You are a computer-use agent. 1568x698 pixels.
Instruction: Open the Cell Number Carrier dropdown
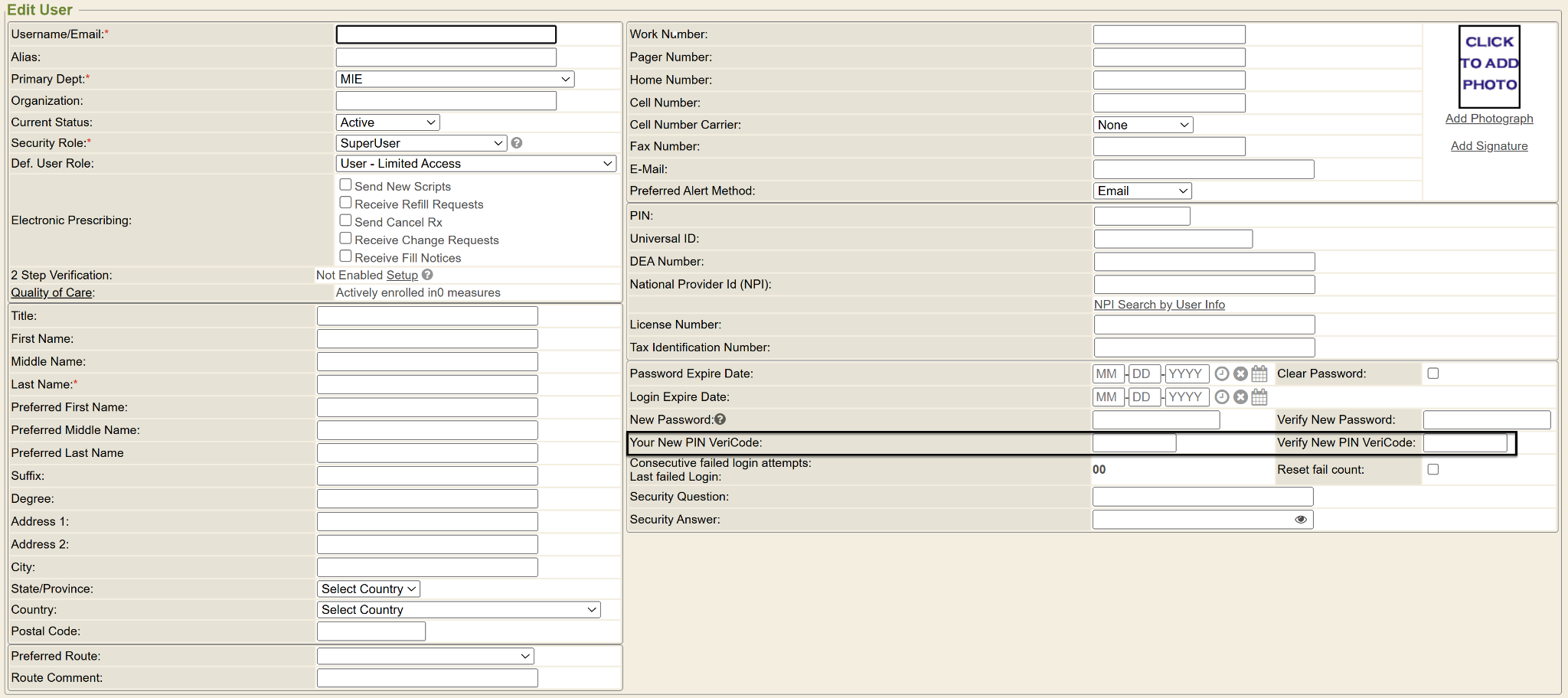click(x=1142, y=125)
